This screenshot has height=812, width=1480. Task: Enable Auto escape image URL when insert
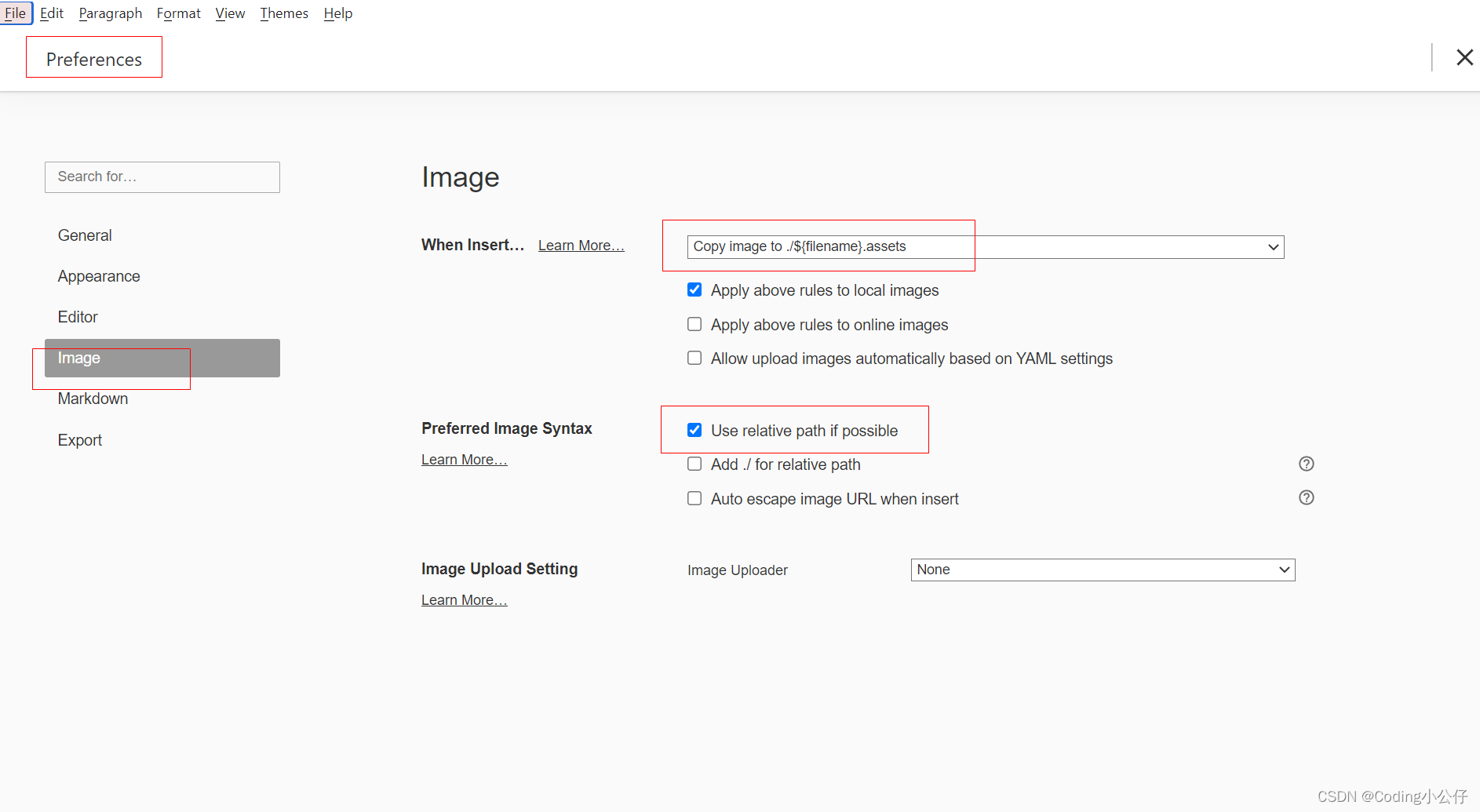coord(694,498)
